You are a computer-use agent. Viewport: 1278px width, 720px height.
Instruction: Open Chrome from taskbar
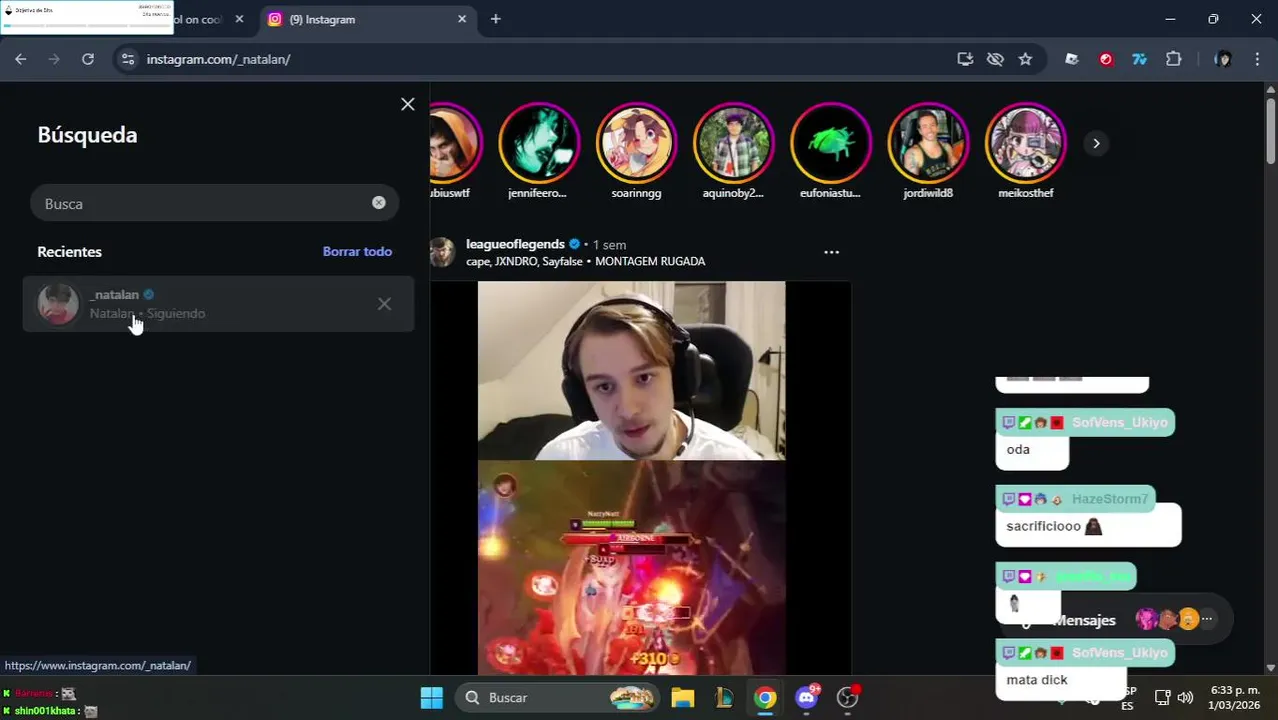765,697
